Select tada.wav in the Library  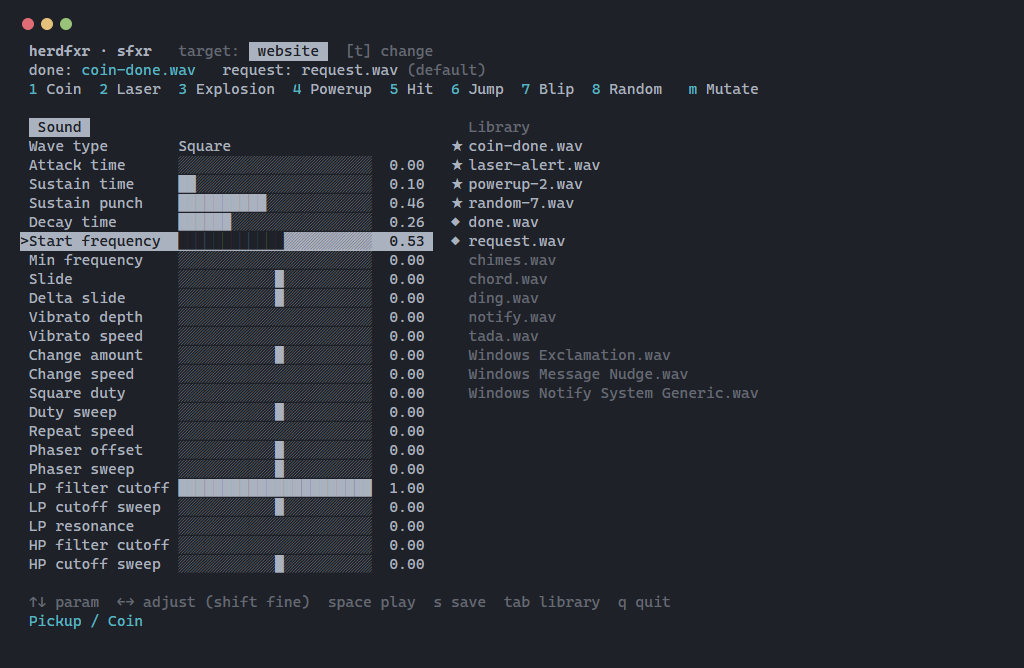pos(504,336)
